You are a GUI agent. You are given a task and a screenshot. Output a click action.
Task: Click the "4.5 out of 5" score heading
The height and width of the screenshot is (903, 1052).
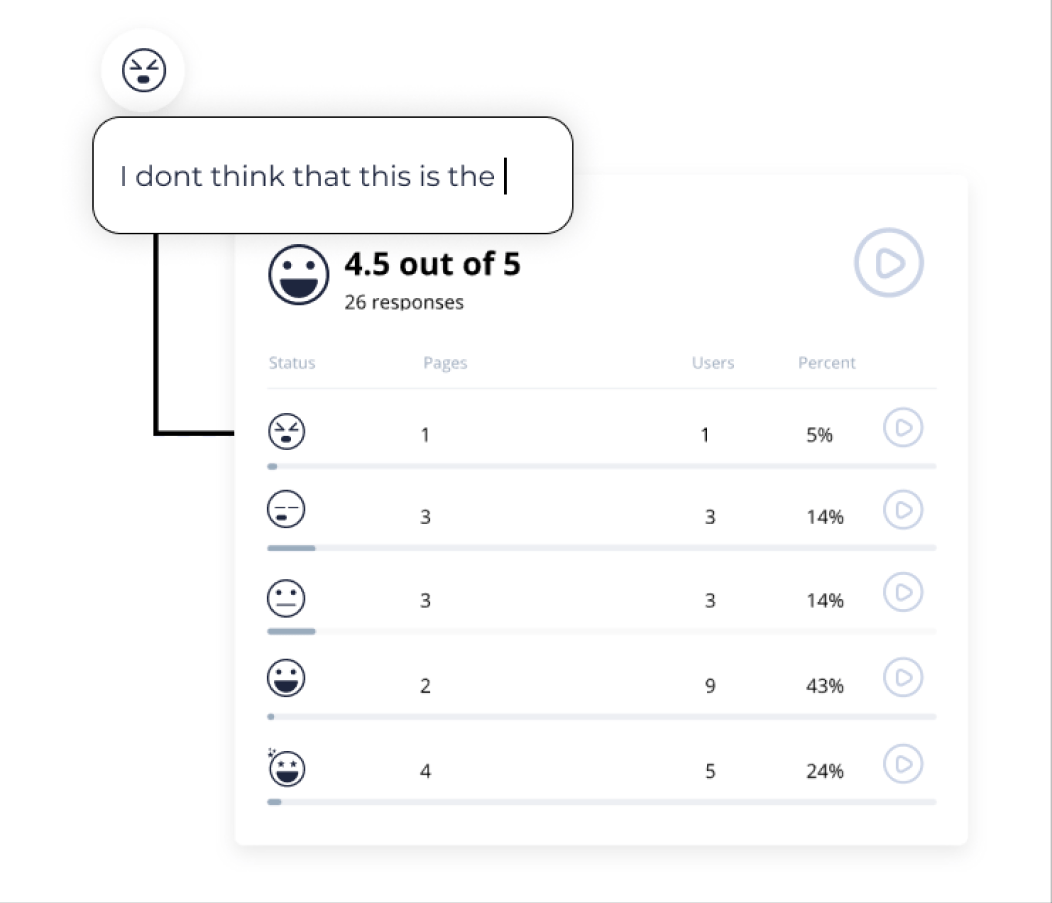[433, 264]
